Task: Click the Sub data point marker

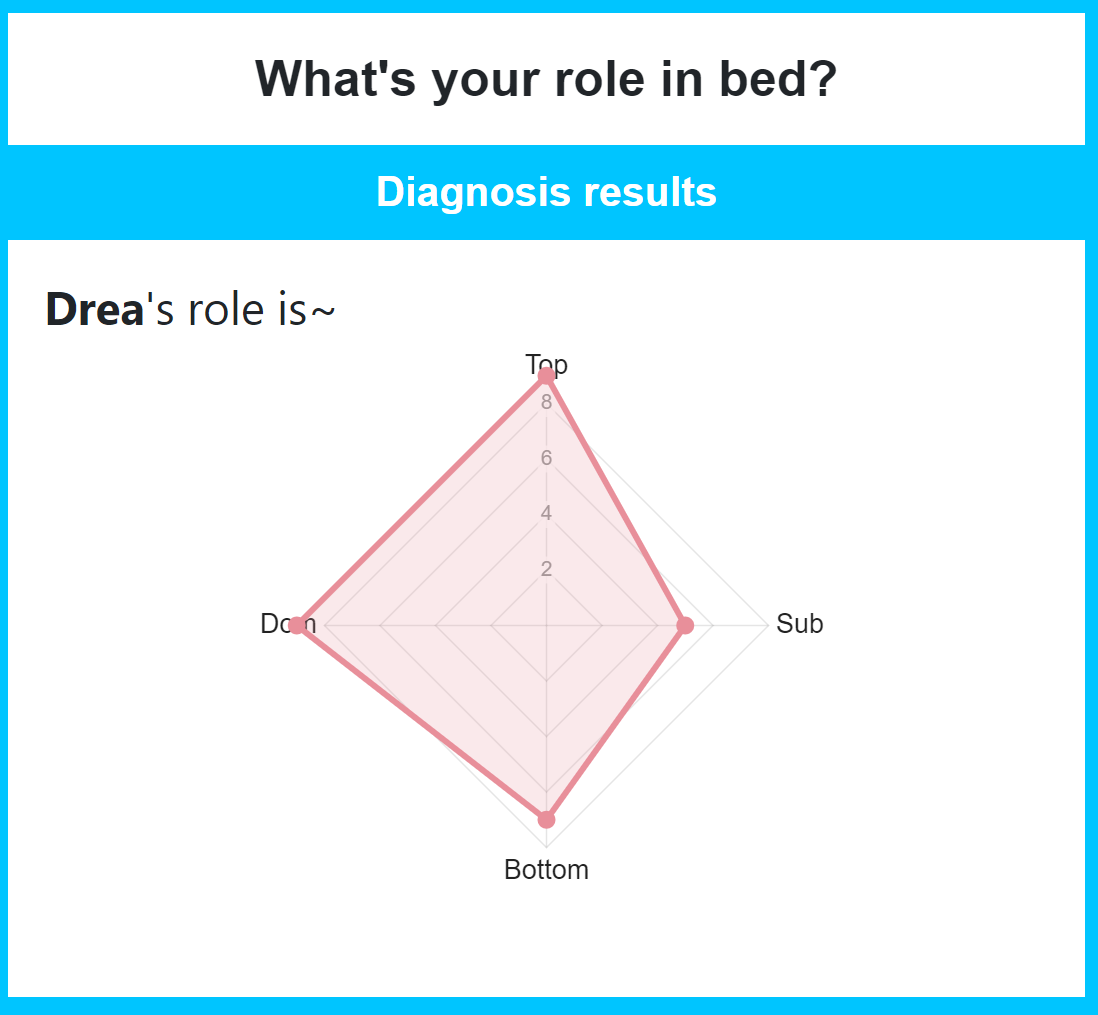Action: point(685,626)
